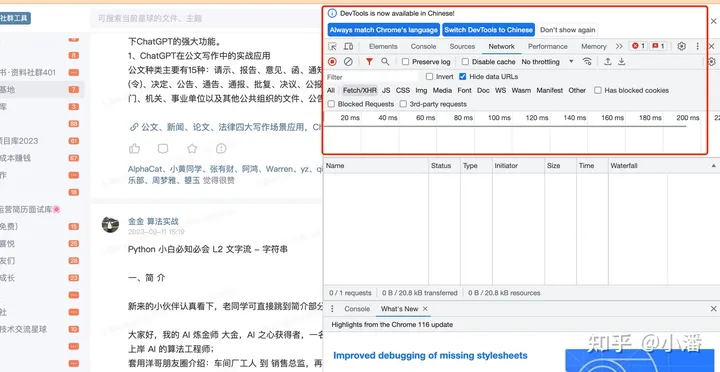Screen dimensions: 720x372
Task: Open drawer three-dot menu beside Console
Action: (x=332, y=309)
